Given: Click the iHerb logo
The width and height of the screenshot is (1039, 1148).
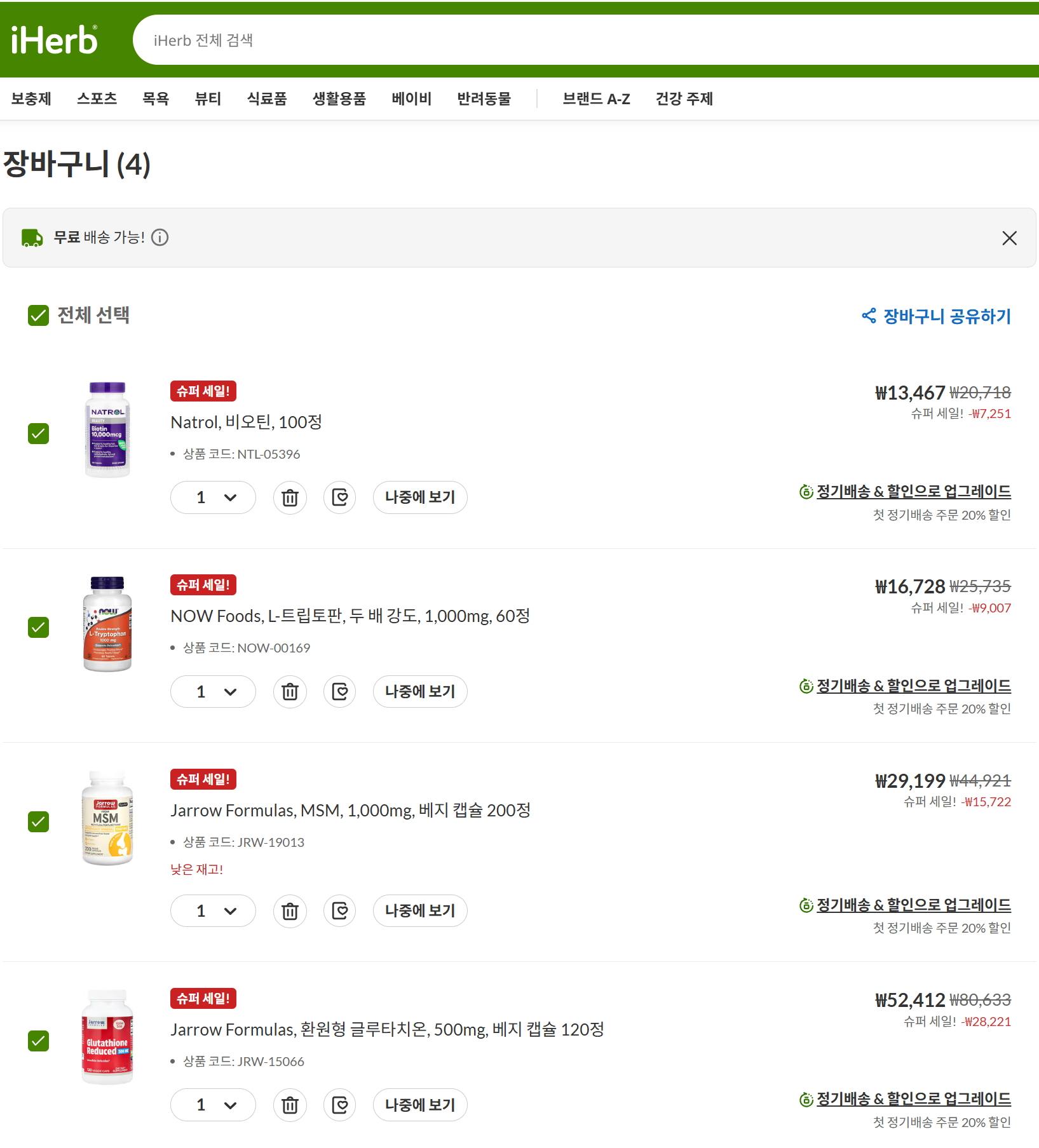Looking at the screenshot, I should pos(55,41).
